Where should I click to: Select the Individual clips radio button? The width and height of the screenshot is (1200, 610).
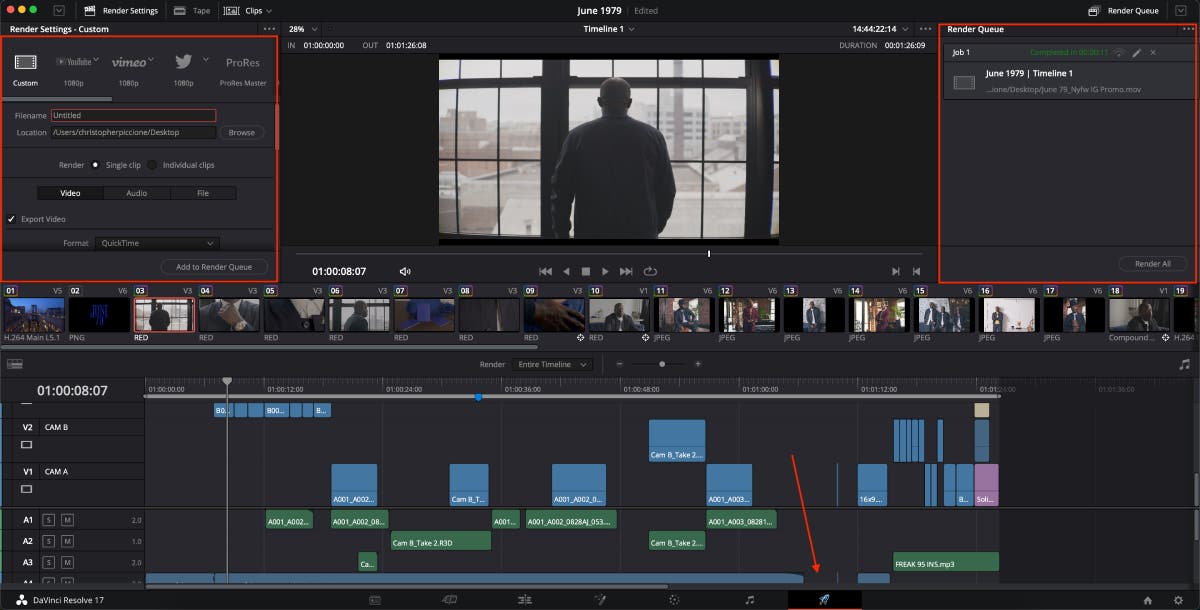(153, 165)
